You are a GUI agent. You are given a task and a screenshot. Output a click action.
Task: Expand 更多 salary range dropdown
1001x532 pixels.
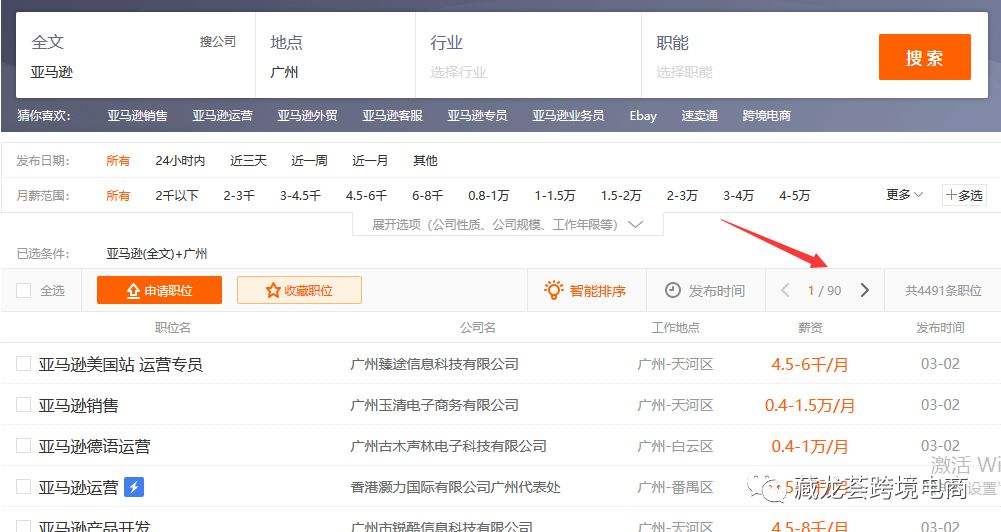coord(904,195)
